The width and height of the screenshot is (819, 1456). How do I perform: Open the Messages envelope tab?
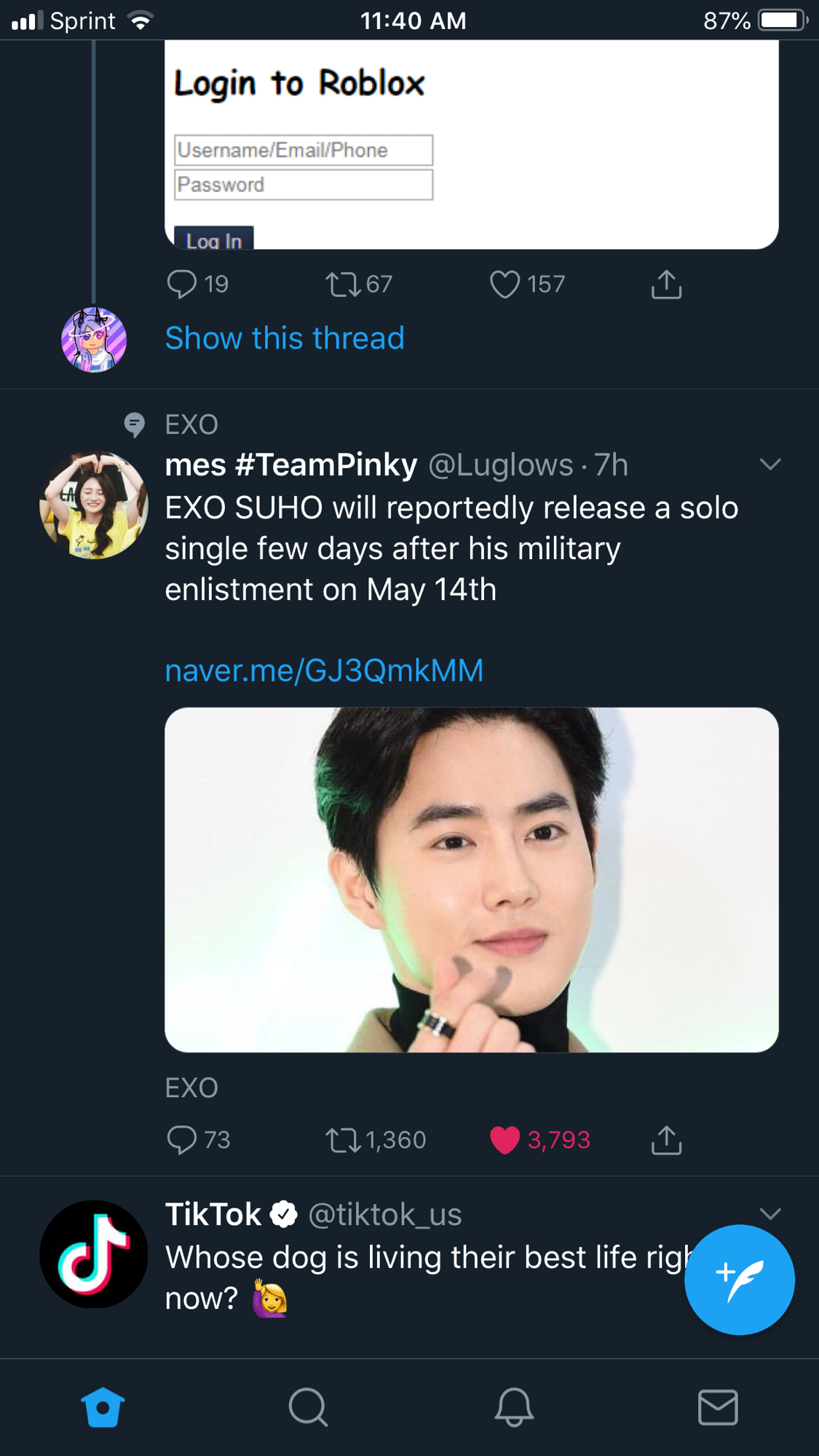(x=718, y=1407)
